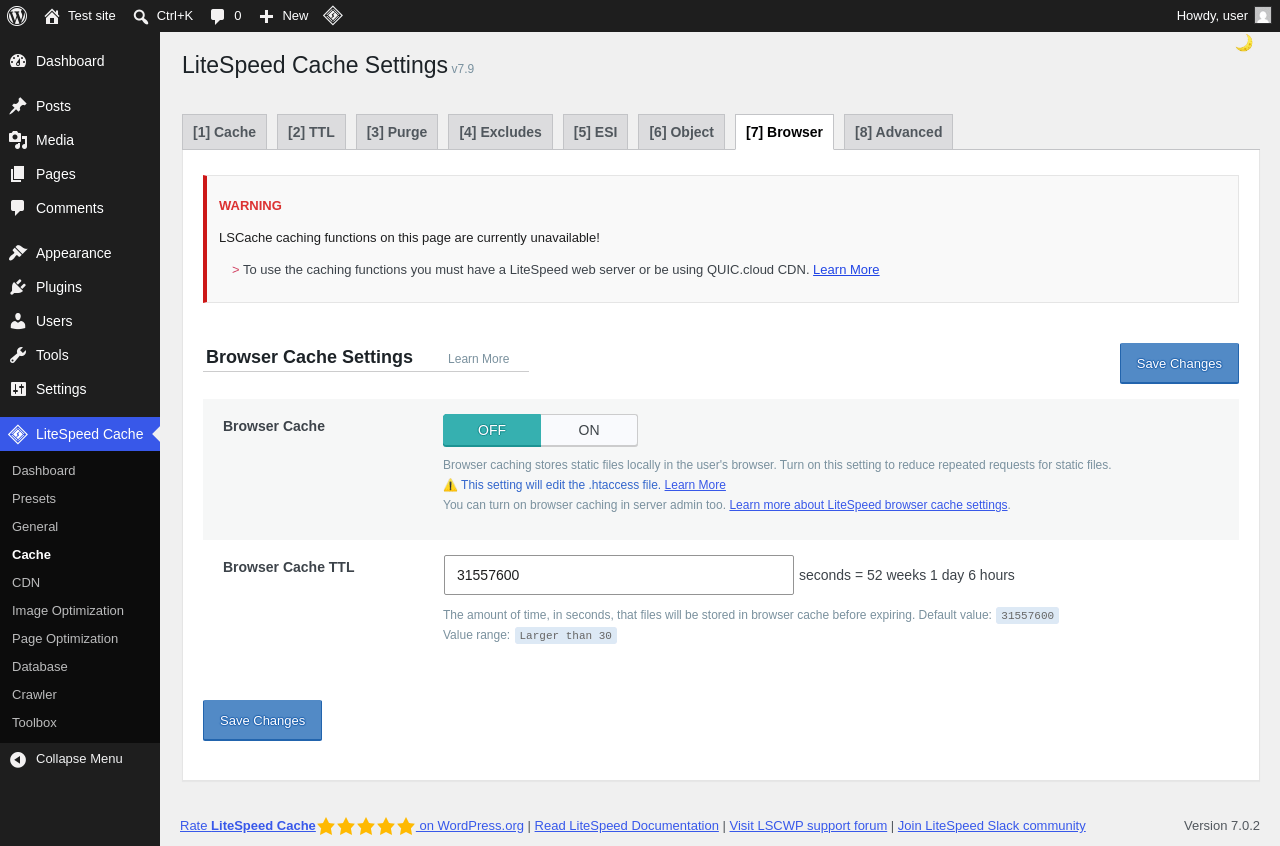Click the Posts pin icon
The width and height of the screenshot is (1280, 846).
point(18,106)
